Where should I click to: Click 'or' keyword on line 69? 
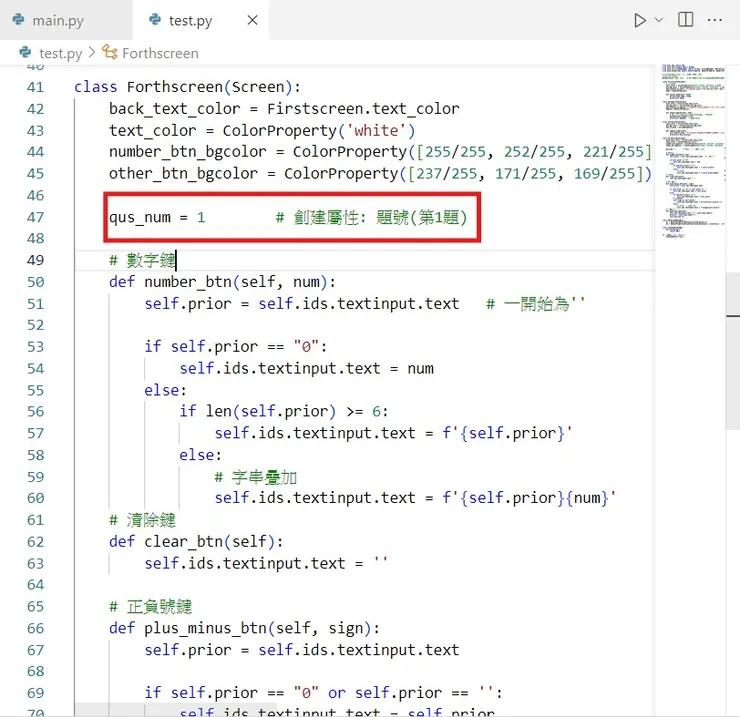click(x=336, y=693)
